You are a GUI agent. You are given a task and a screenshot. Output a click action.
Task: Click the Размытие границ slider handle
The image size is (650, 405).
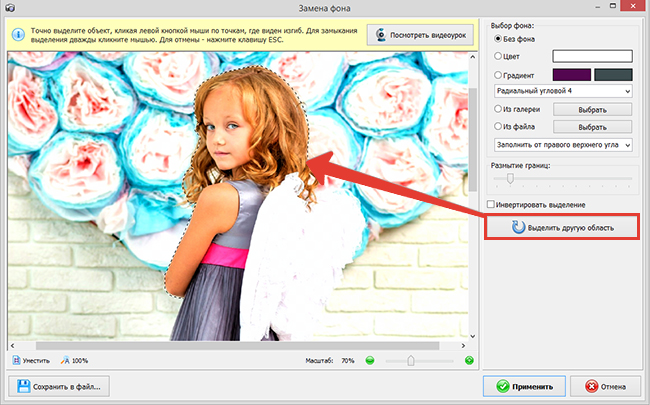(x=510, y=178)
